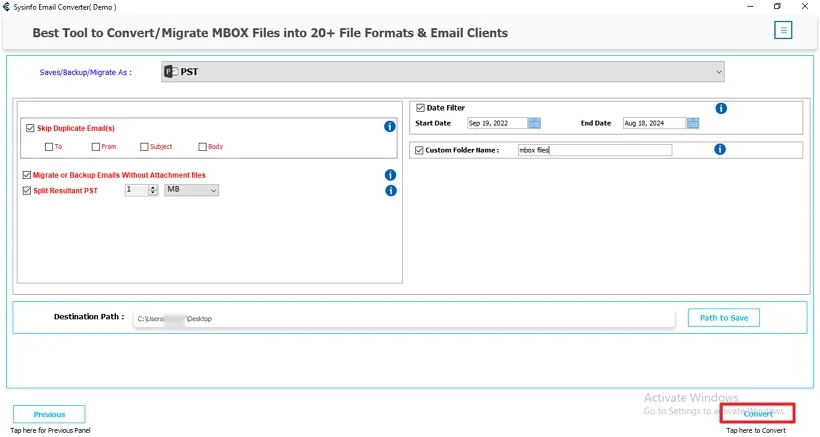The width and height of the screenshot is (820, 437).
Task: Click the Custom Folder Name text field
Action: tap(594, 150)
